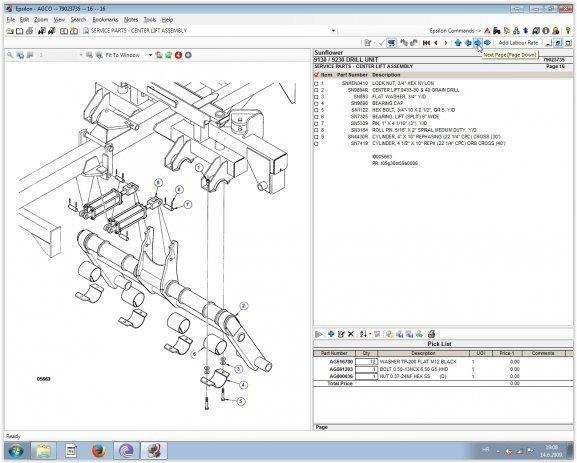
Task: Click the Part Number column header in Pick List
Action: click(334, 353)
